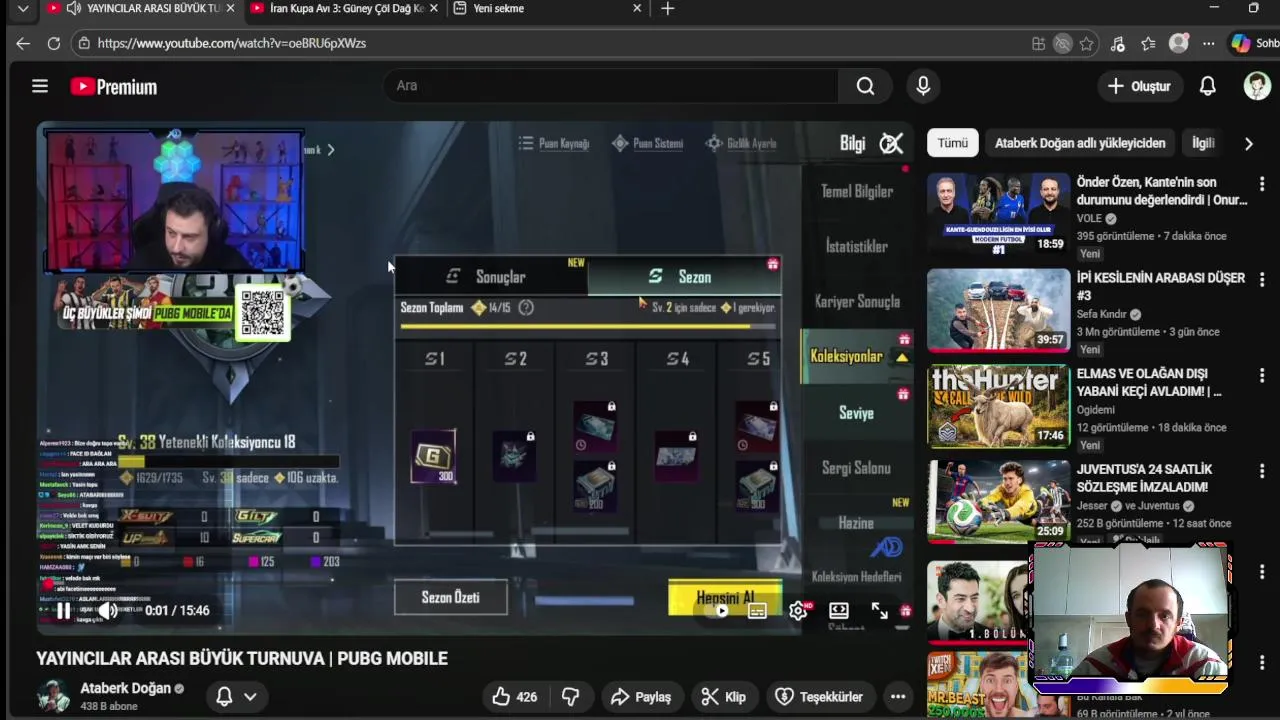The width and height of the screenshot is (1280, 720).
Task: Select the Tümü filter chip
Action: (x=952, y=143)
